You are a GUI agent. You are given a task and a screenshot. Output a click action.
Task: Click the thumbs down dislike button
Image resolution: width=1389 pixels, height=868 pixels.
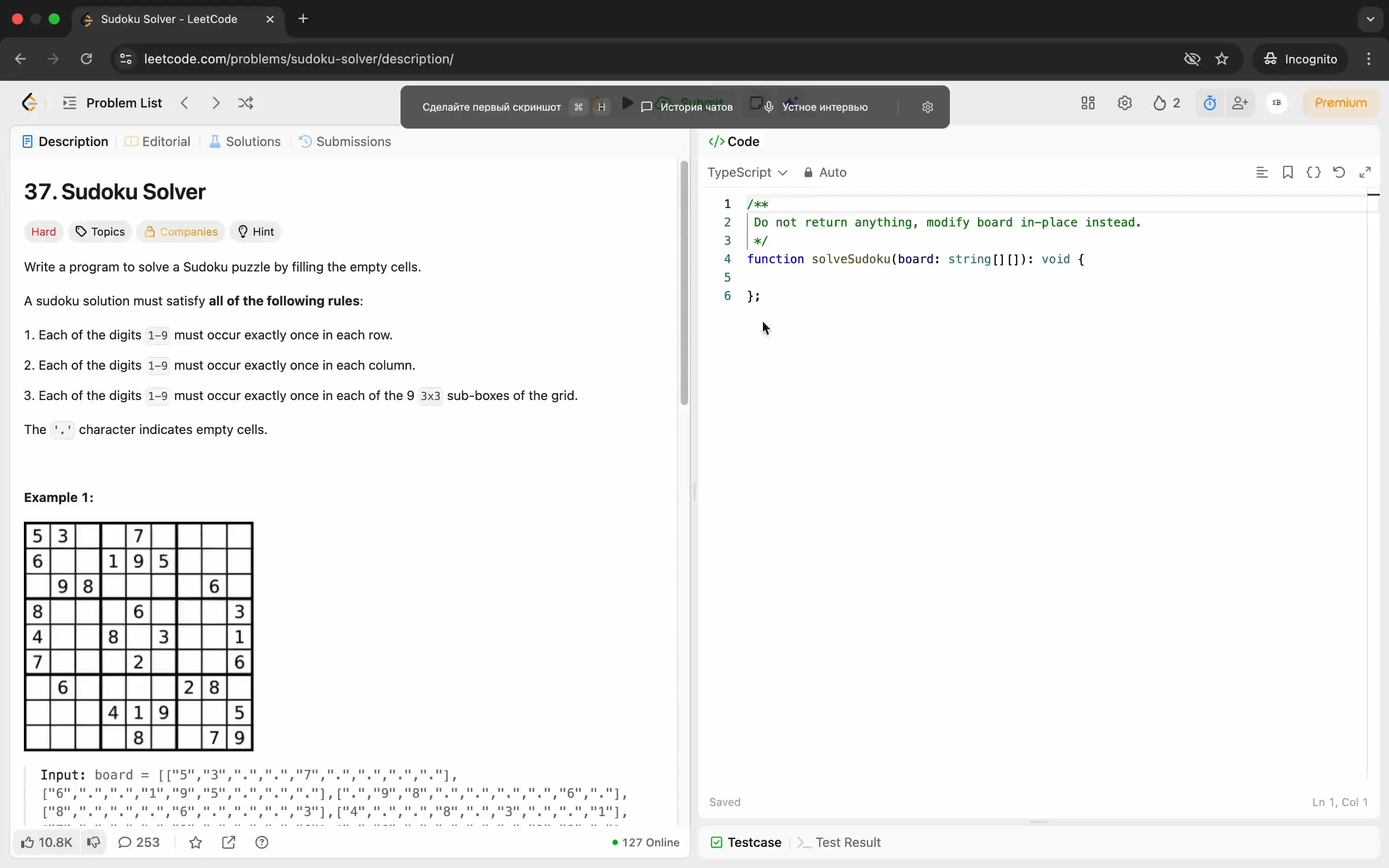[93, 842]
